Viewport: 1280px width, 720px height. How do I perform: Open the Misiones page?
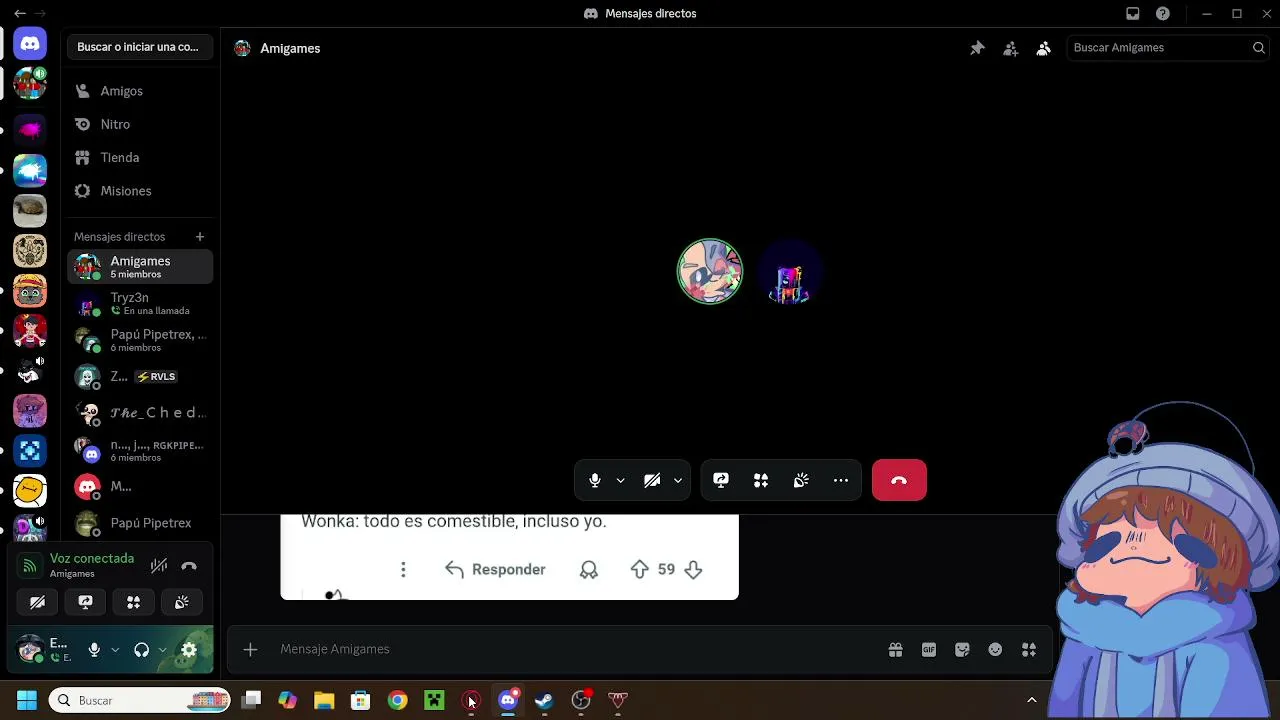point(140,191)
